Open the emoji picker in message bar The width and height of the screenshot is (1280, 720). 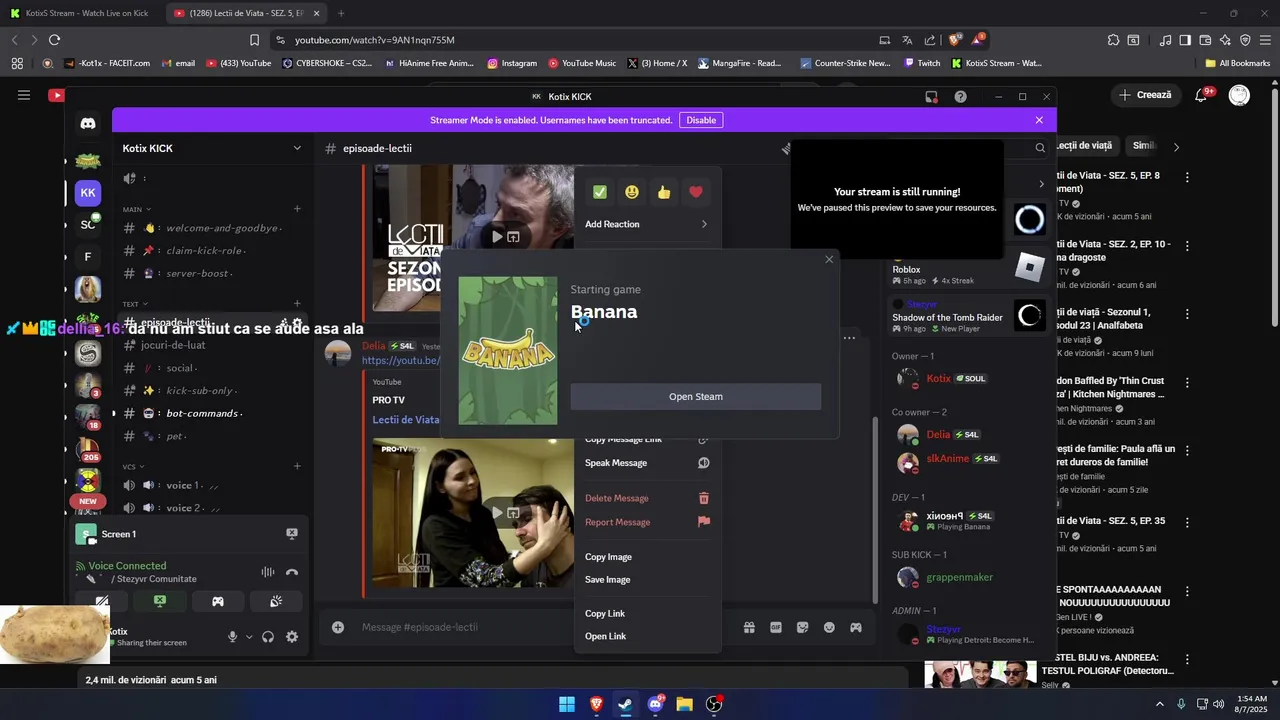pos(829,627)
